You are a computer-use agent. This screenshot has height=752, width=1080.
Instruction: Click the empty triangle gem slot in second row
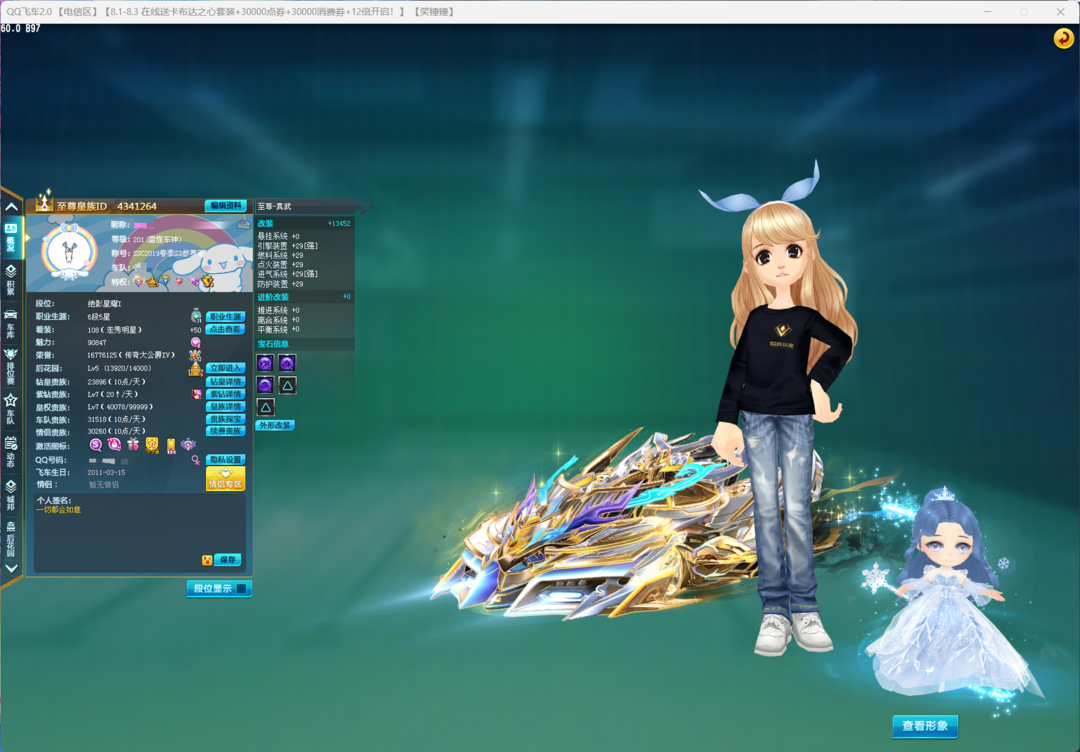point(287,385)
